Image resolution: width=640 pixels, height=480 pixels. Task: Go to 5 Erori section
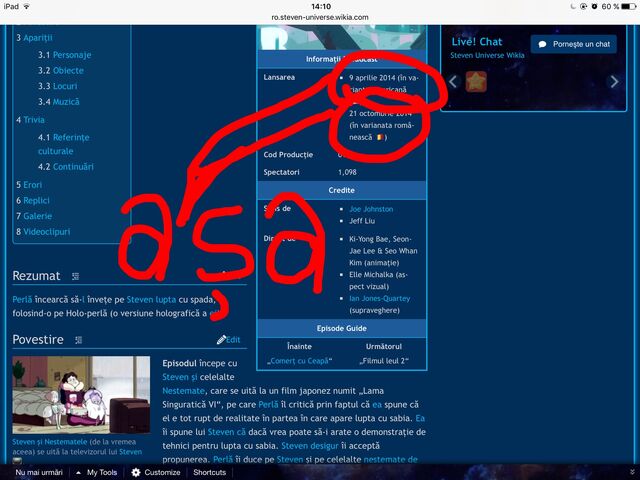29,185
